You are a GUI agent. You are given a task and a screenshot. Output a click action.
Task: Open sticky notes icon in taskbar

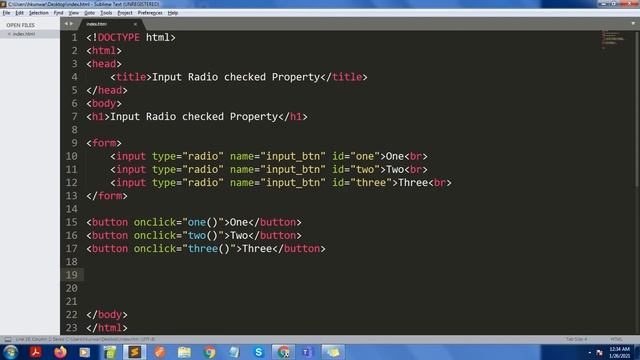coord(333,352)
